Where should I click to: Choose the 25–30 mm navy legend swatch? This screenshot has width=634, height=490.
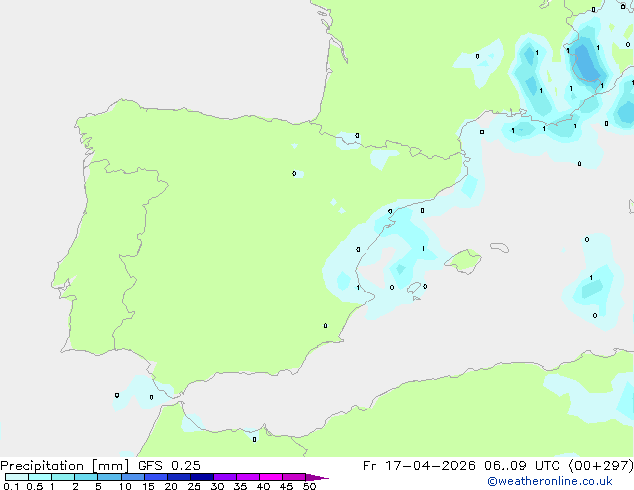pos(201,477)
